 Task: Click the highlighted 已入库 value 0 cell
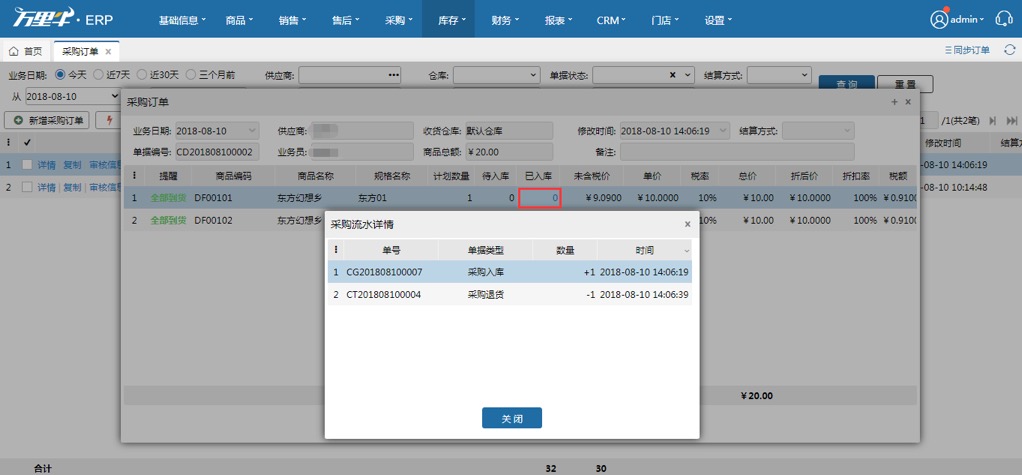click(540, 197)
